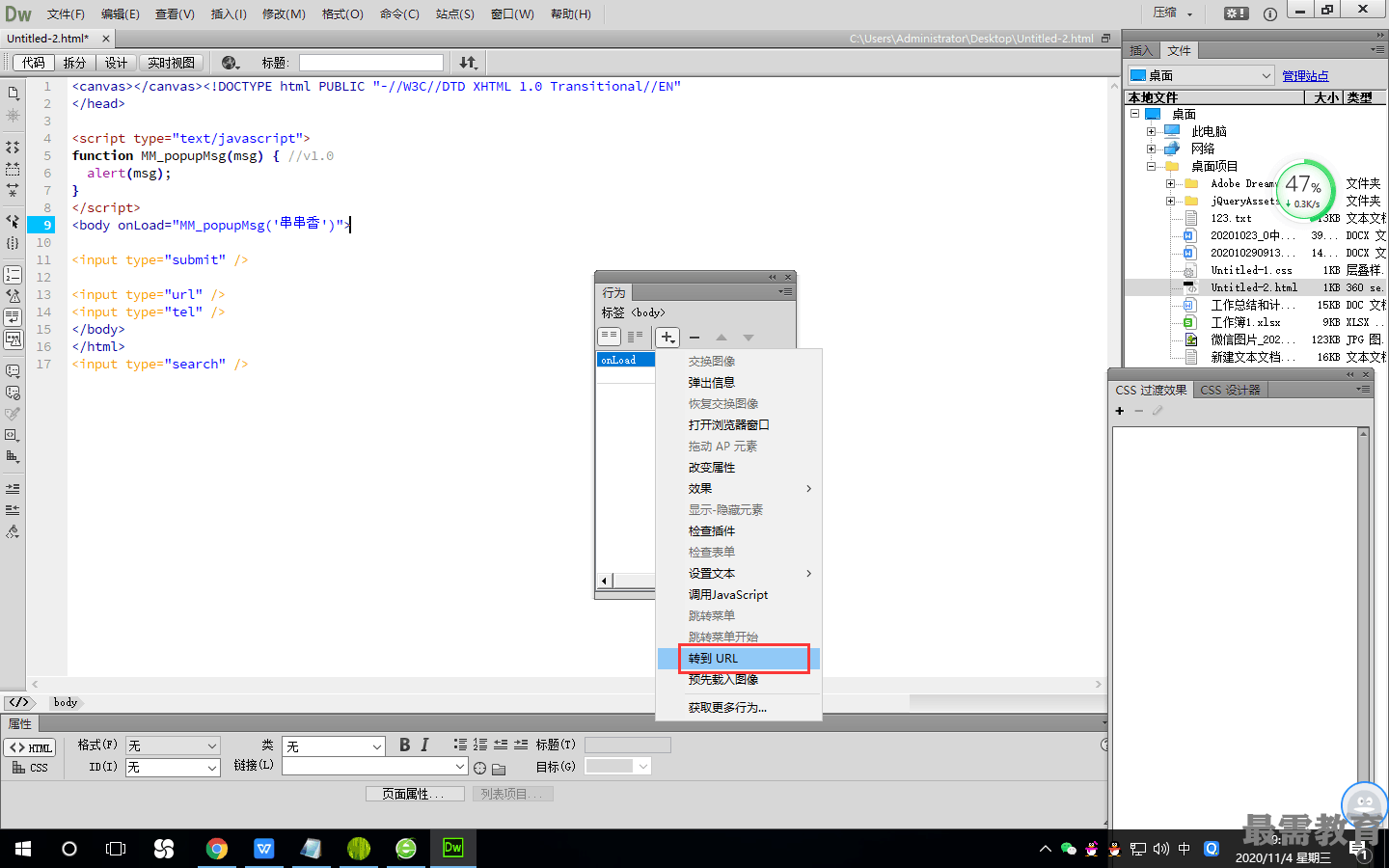Click the collapse full tag icon
The image size is (1389, 868).
[13, 148]
